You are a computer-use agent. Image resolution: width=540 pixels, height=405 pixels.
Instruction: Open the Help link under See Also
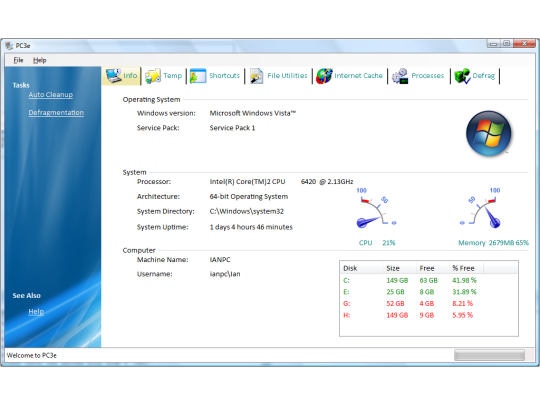pyautogui.click(x=36, y=312)
